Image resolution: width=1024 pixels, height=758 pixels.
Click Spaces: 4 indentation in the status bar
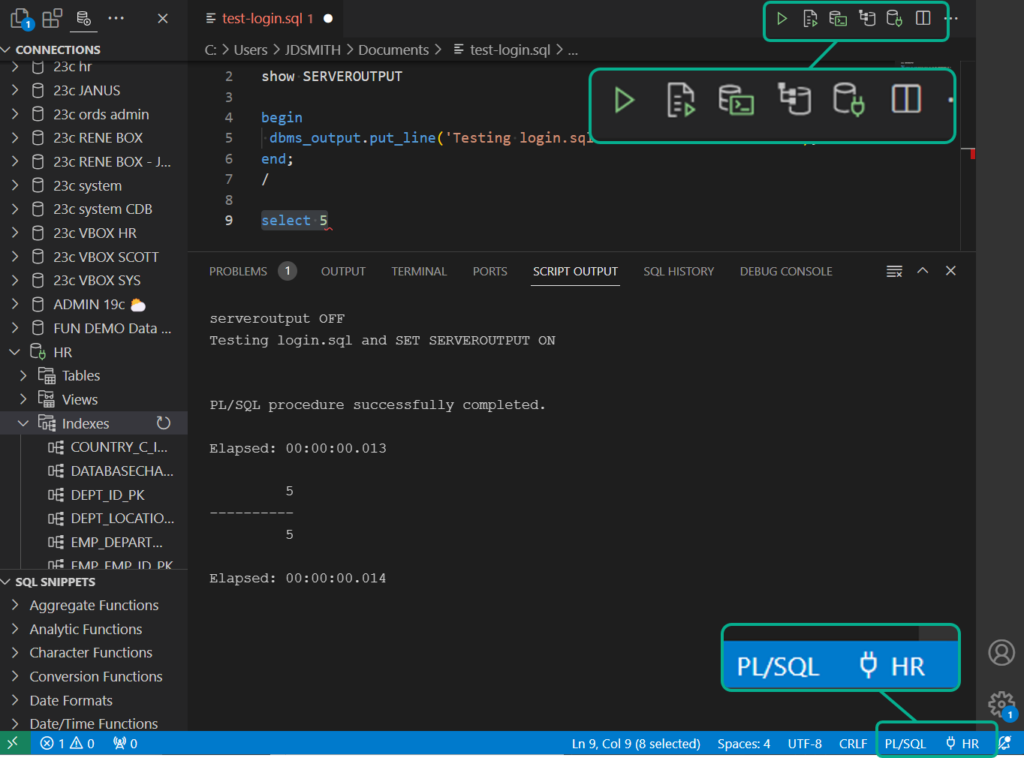[743, 744]
